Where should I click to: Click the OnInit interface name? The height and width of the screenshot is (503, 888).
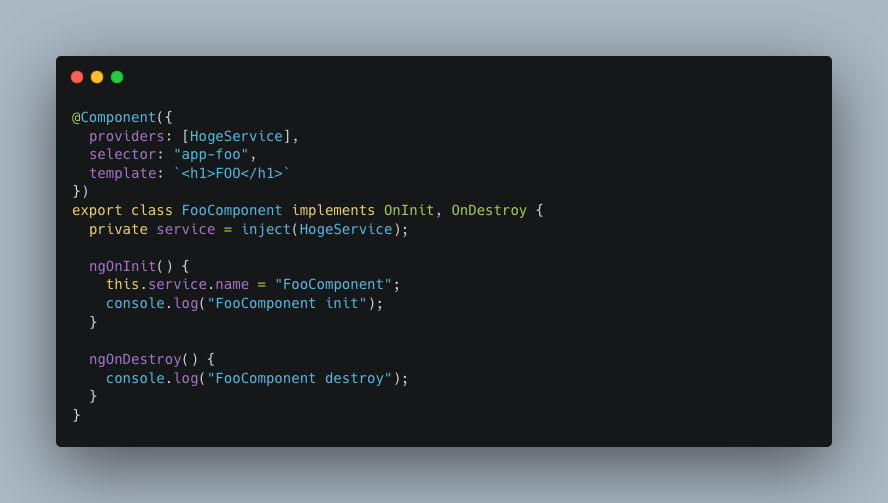(x=409, y=210)
